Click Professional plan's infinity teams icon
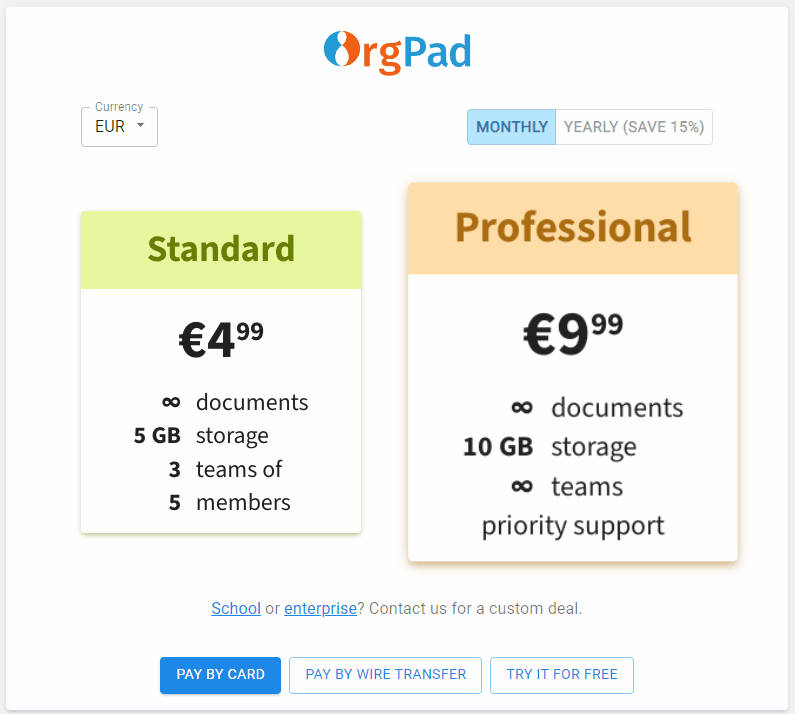Viewport: 795px width, 714px height. tap(521, 487)
